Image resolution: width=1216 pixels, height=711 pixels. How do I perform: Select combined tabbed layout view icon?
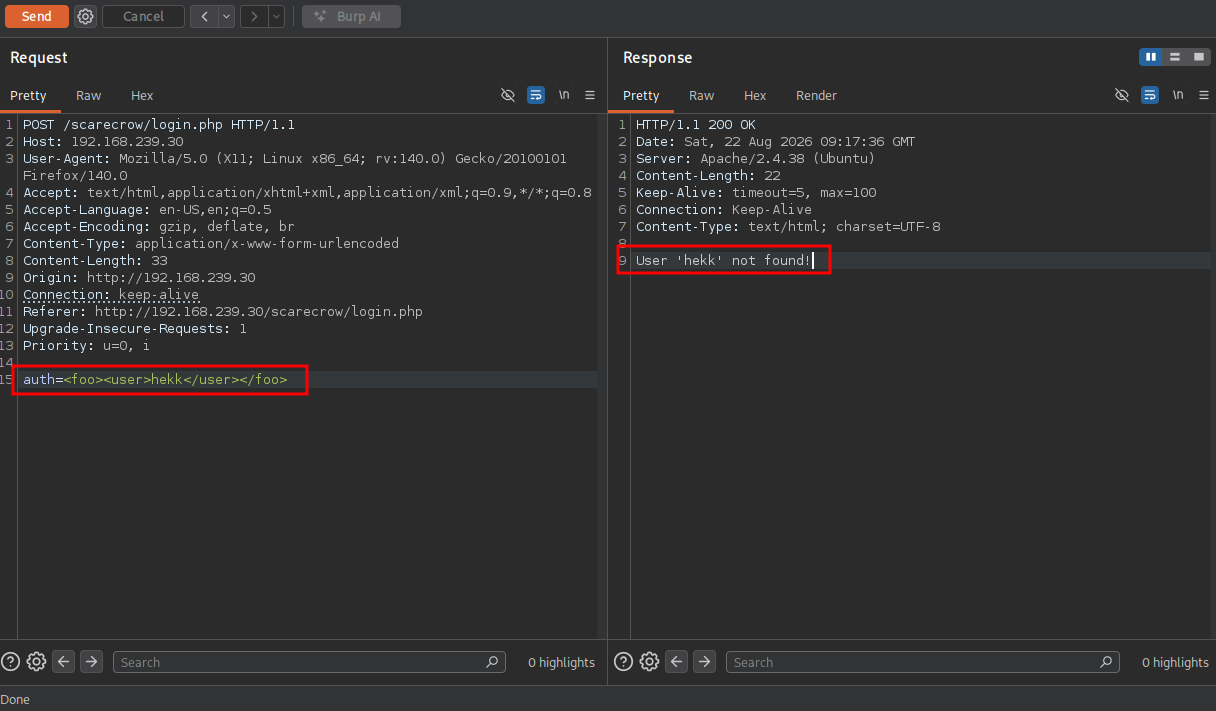tap(1199, 57)
